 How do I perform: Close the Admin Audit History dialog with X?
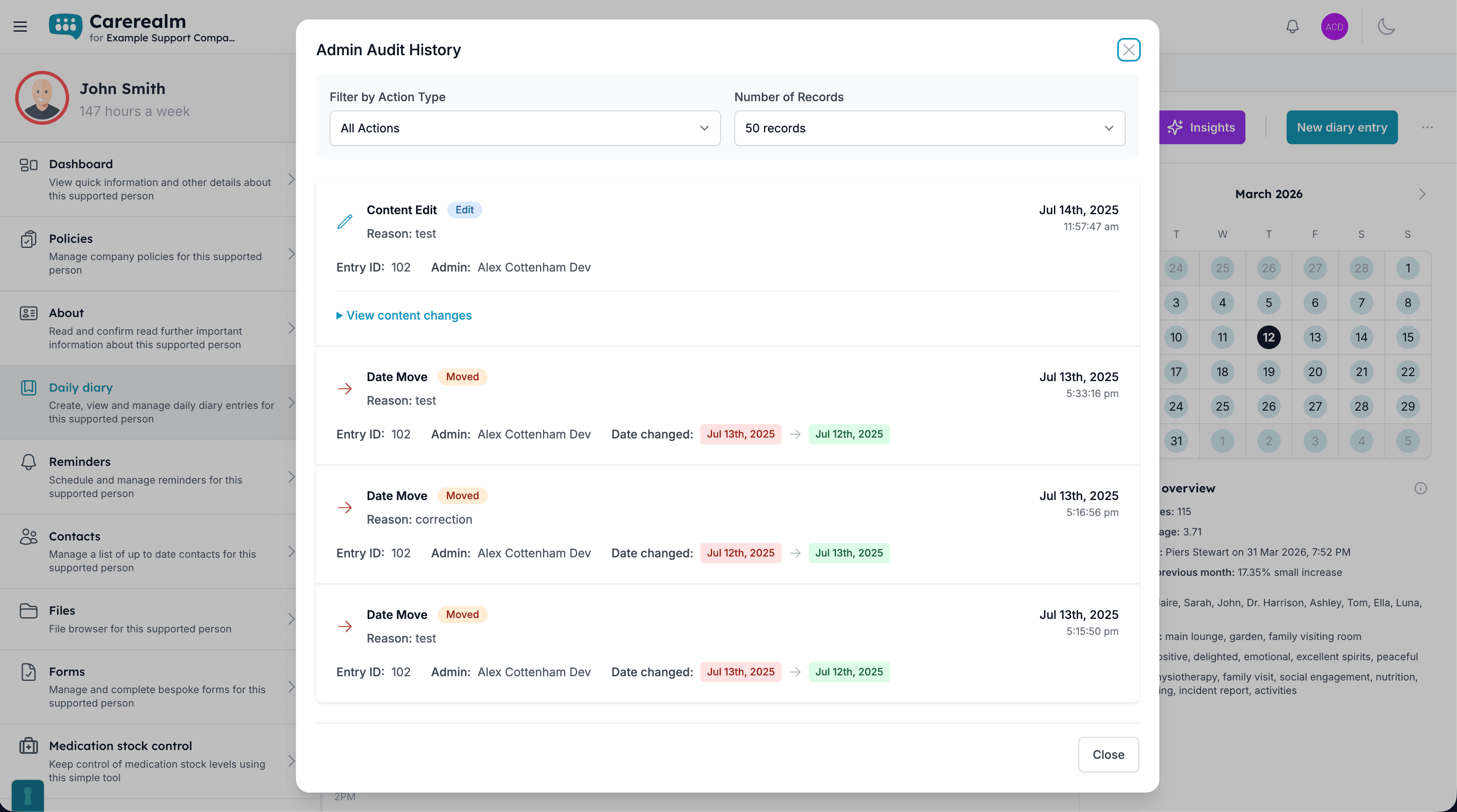pyautogui.click(x=1129, y=50)
